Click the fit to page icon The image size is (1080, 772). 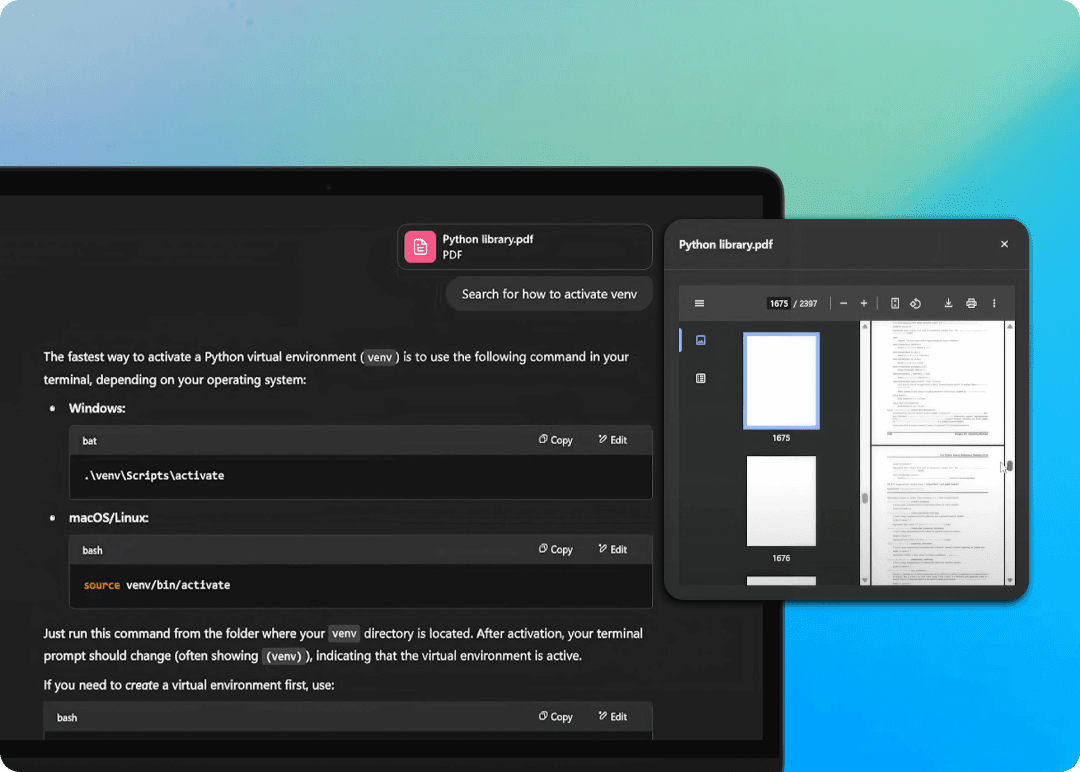(x=895, y=304)
